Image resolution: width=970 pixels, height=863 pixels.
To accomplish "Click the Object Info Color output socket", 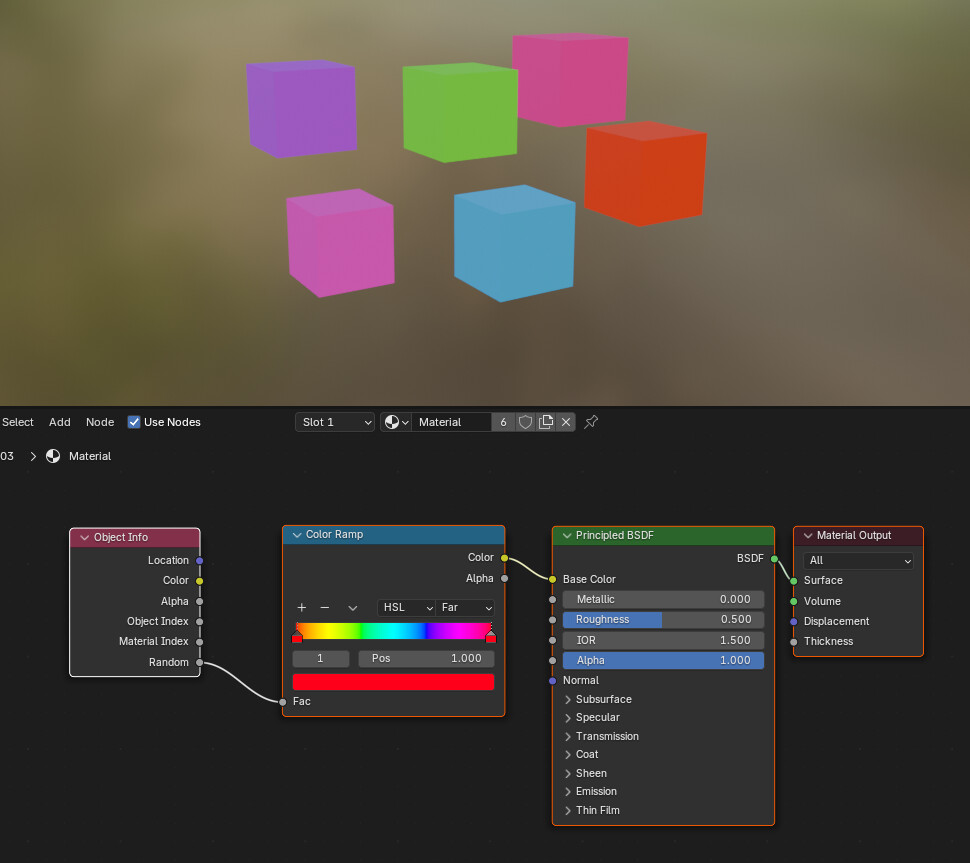I will pos(200,581).
